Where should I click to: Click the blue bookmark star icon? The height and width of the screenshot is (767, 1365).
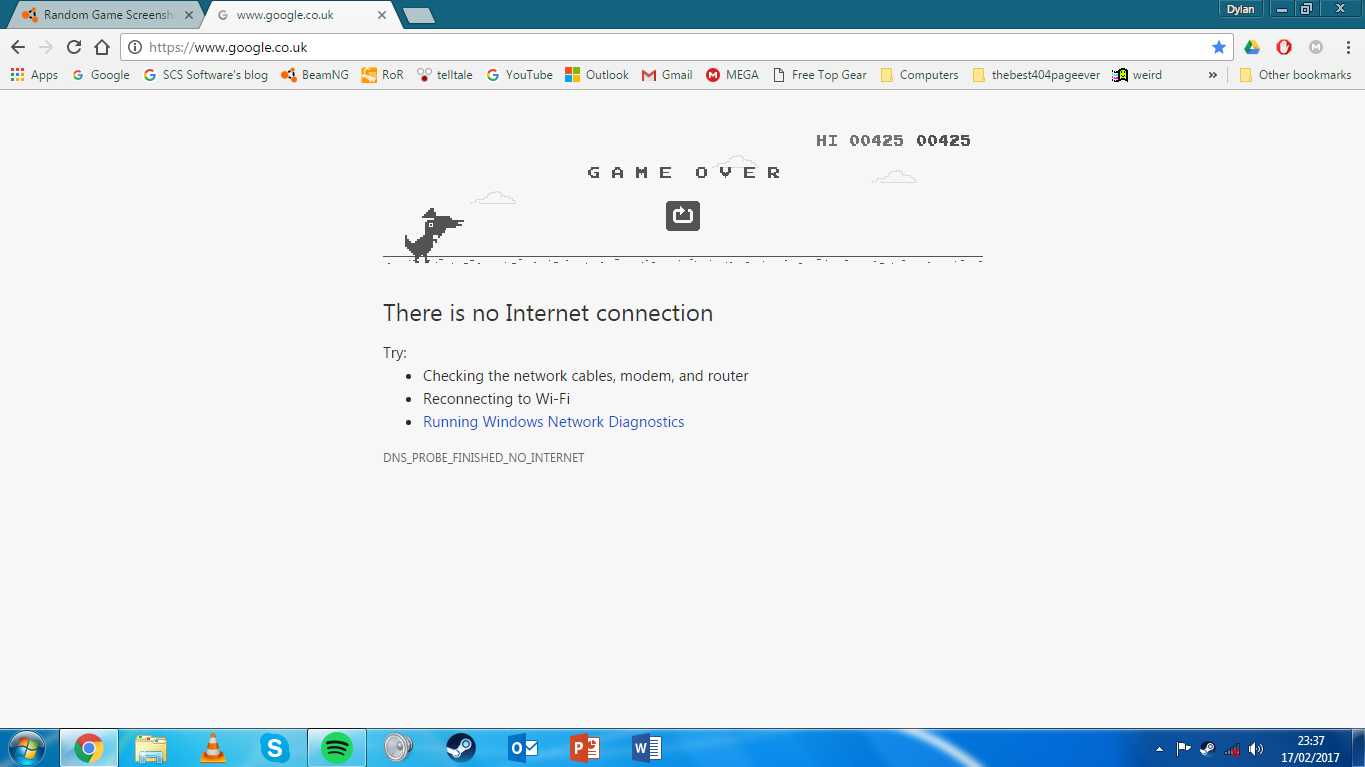(1218, 47)
